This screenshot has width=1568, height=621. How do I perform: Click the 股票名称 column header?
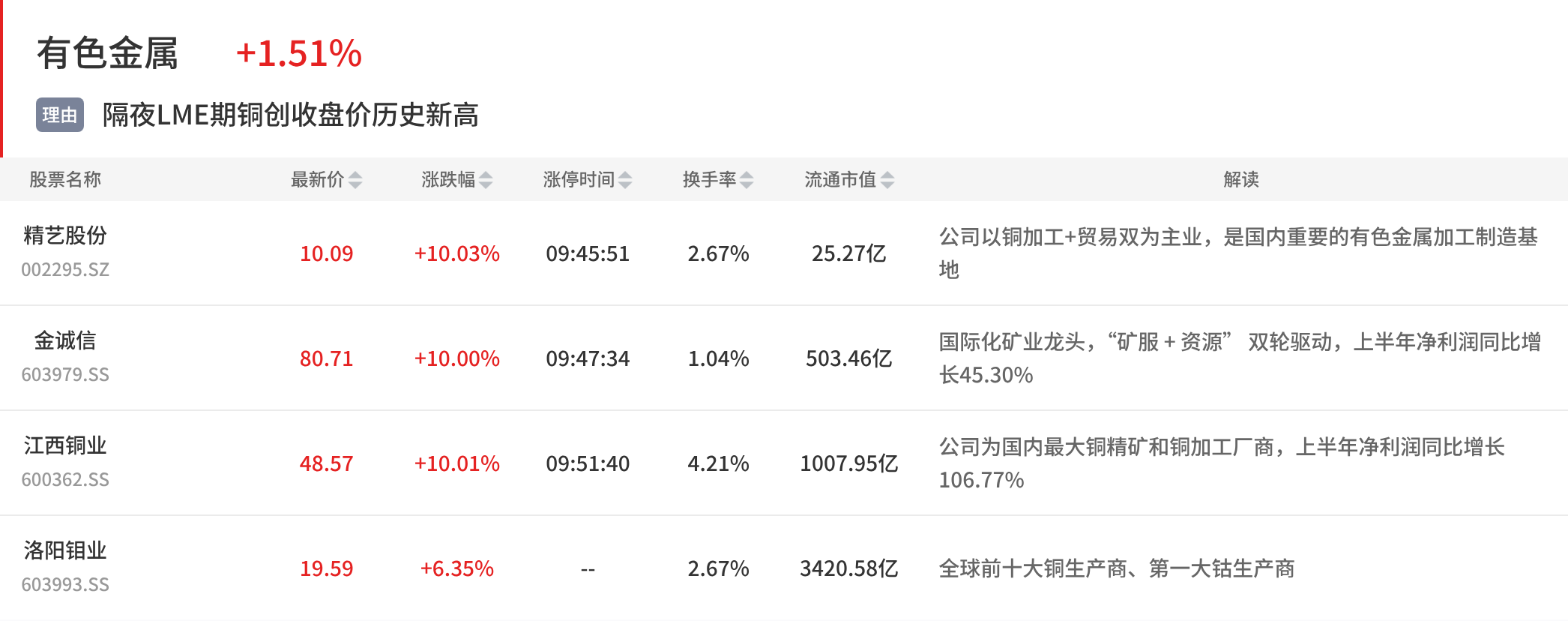click(x=65, y=180)
